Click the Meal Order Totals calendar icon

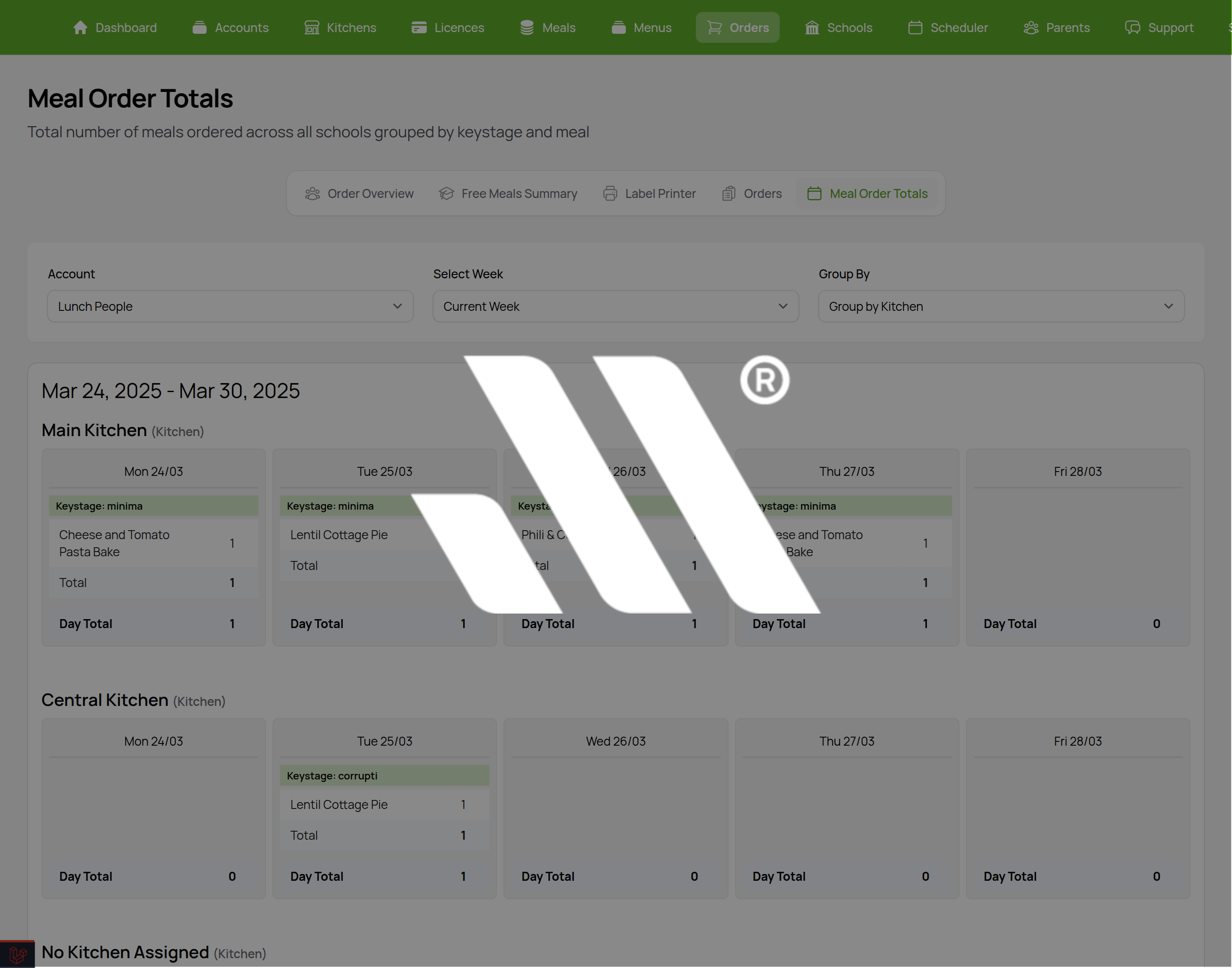tap(814, 194)
